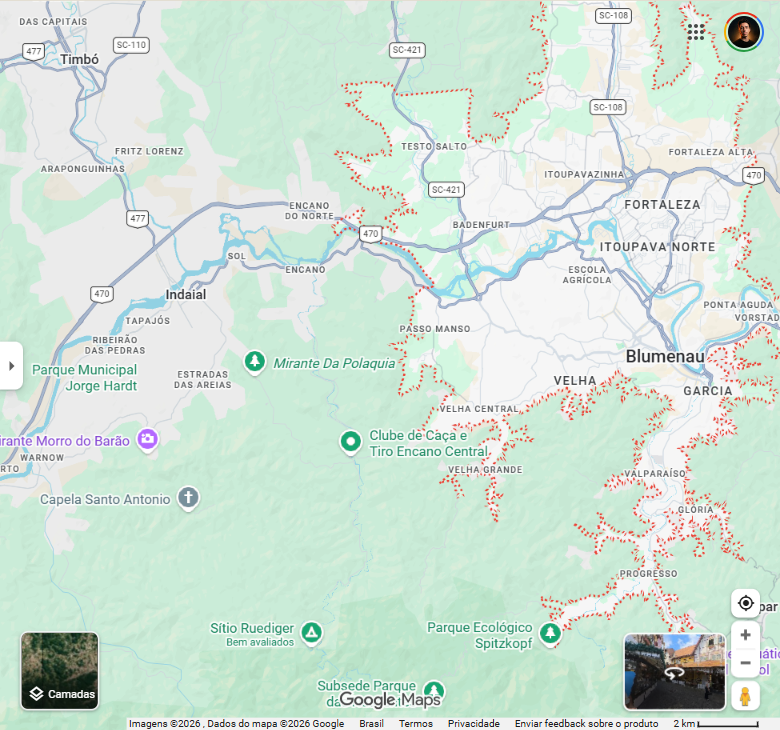Open the Capela Santo Antonio church pin
780x730 pixels.
click(188, 498)
